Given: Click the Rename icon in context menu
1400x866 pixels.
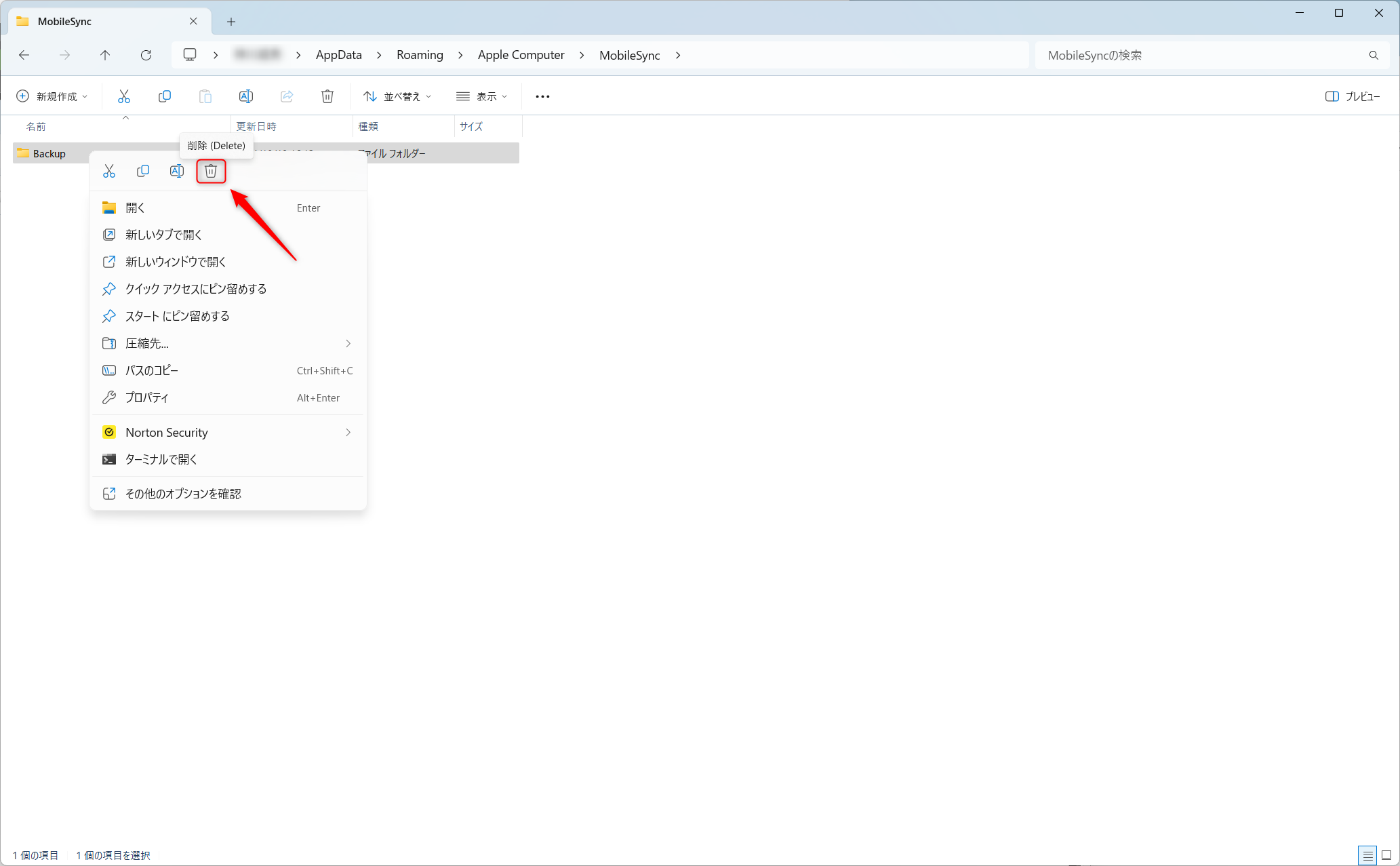Looking at the screenshot, I should (x=177, y=171).
